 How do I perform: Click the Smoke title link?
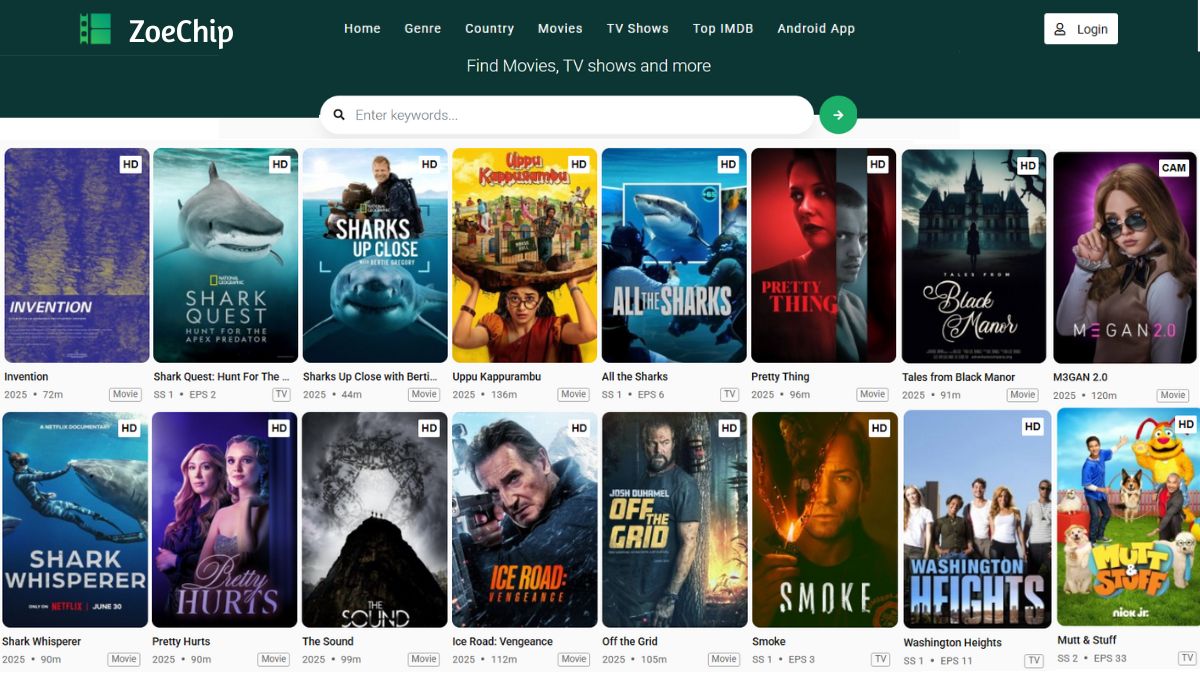point(769,642)
